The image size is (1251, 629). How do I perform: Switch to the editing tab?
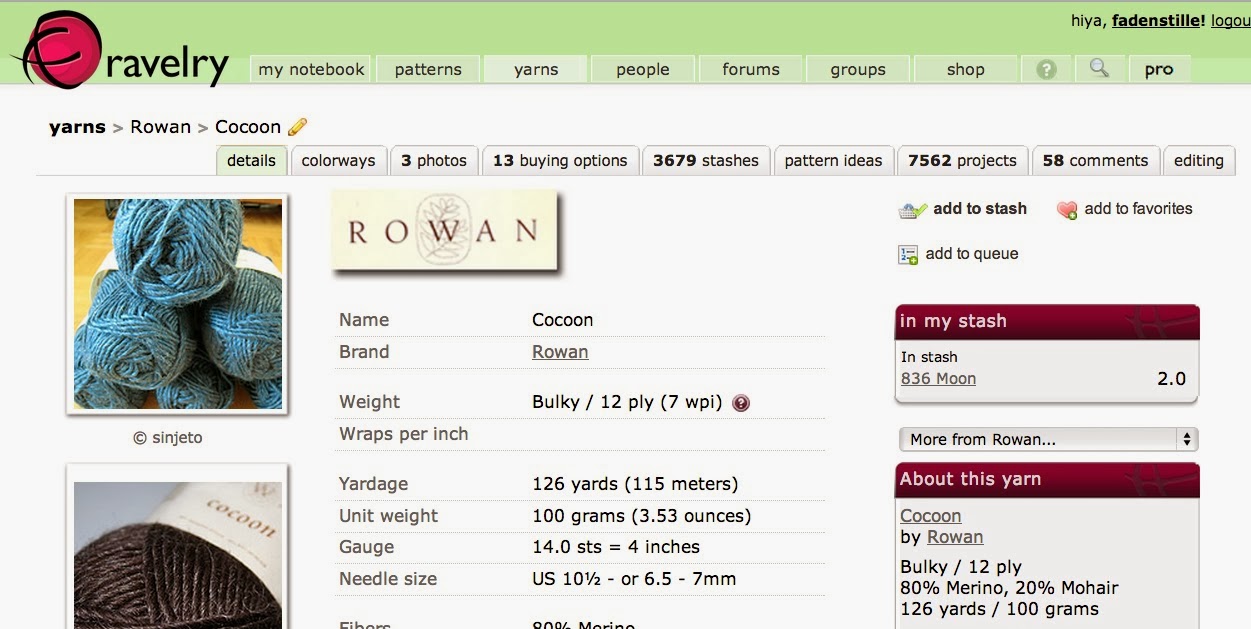[1199, 161]
